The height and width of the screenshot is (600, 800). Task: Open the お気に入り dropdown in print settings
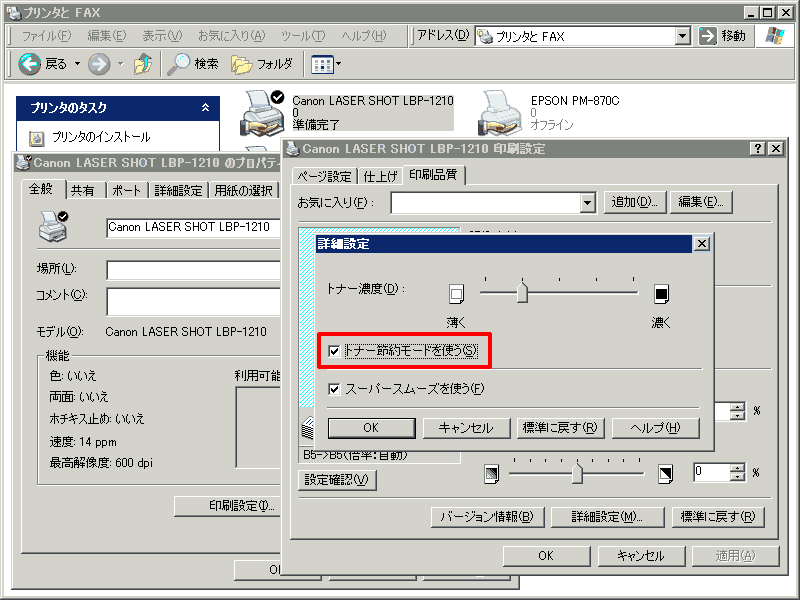(x=588, y=203)
